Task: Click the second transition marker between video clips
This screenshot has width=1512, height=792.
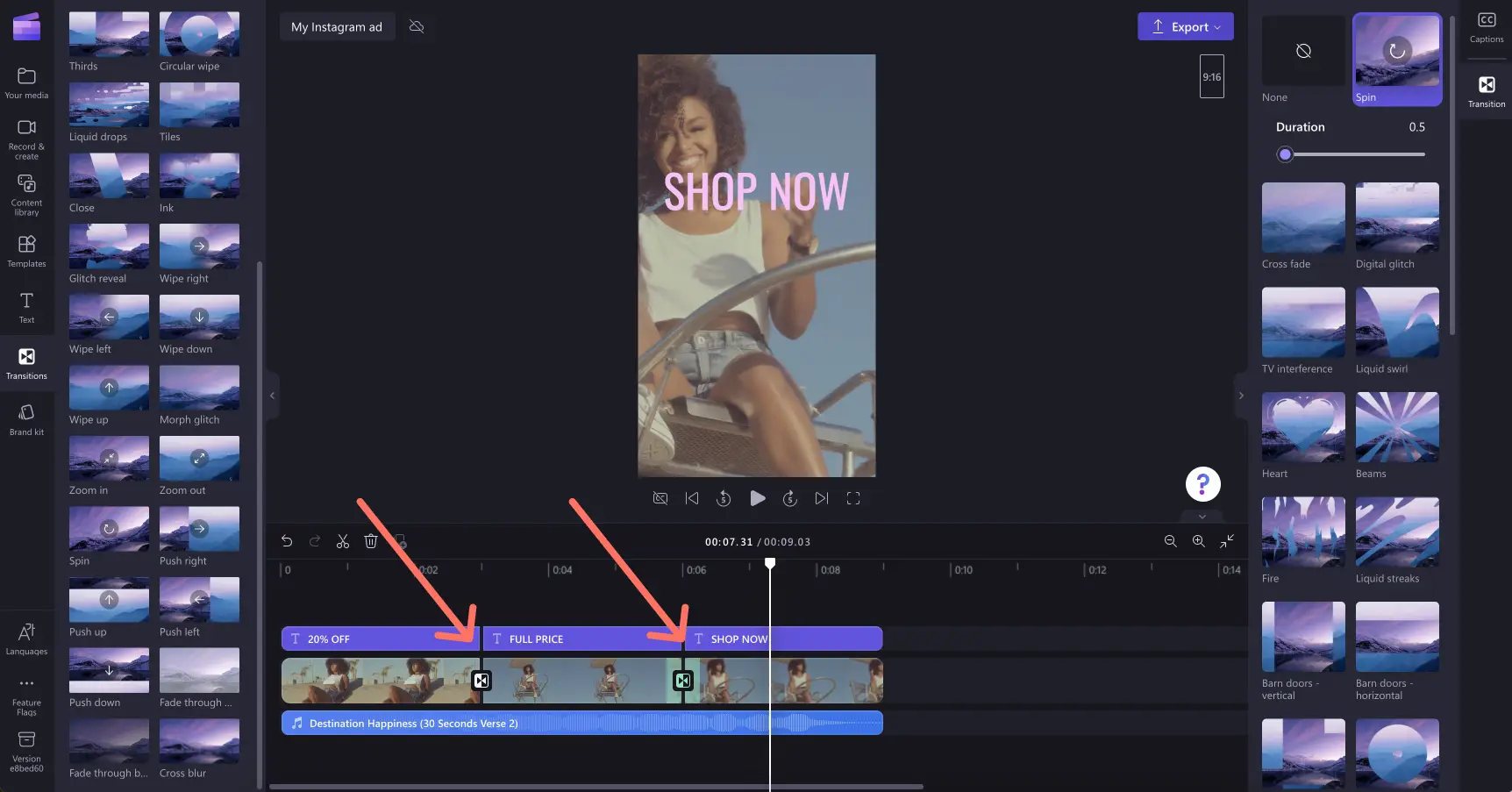Action: [x=683, y=680]
